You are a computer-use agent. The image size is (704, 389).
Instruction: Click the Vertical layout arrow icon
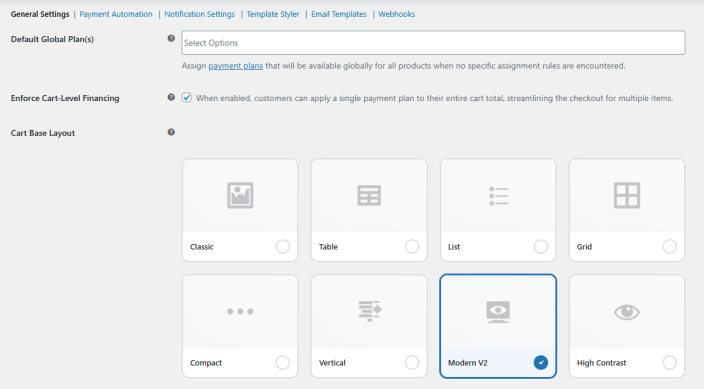(x=370, y=311)
